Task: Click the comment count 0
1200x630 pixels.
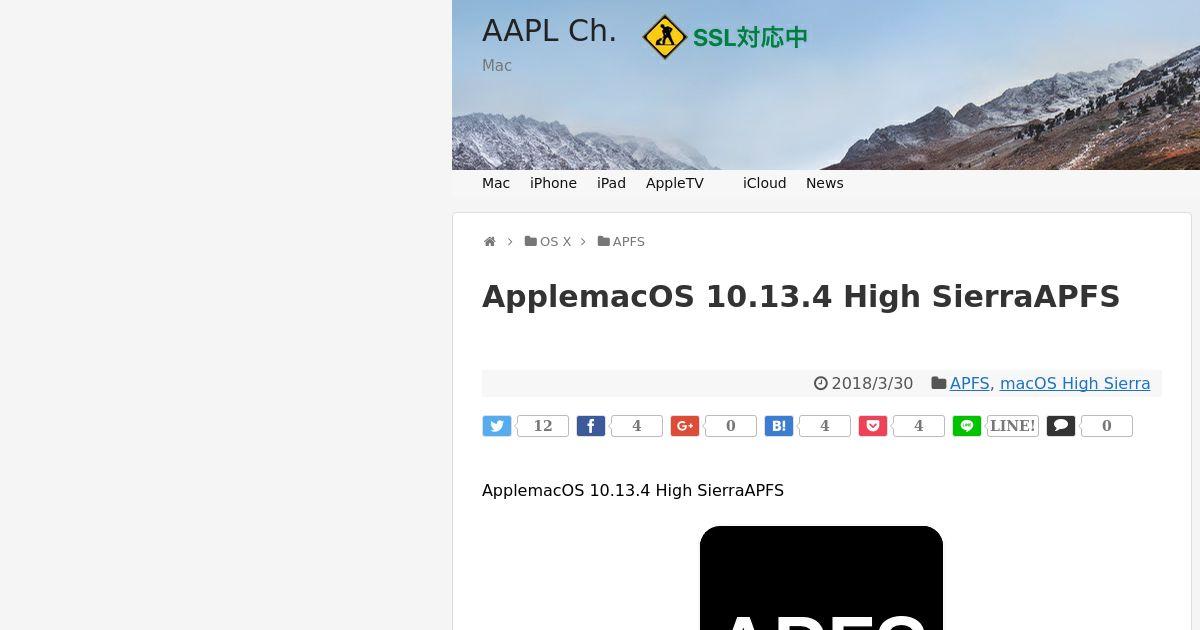Action: coord(1107,426)
